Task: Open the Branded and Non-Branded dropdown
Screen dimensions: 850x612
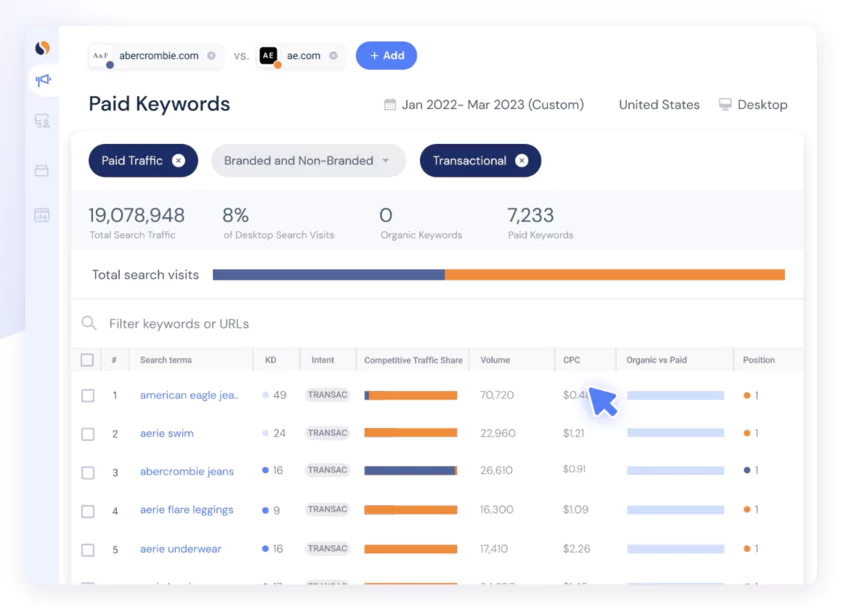Action: [x=308, y=160]
